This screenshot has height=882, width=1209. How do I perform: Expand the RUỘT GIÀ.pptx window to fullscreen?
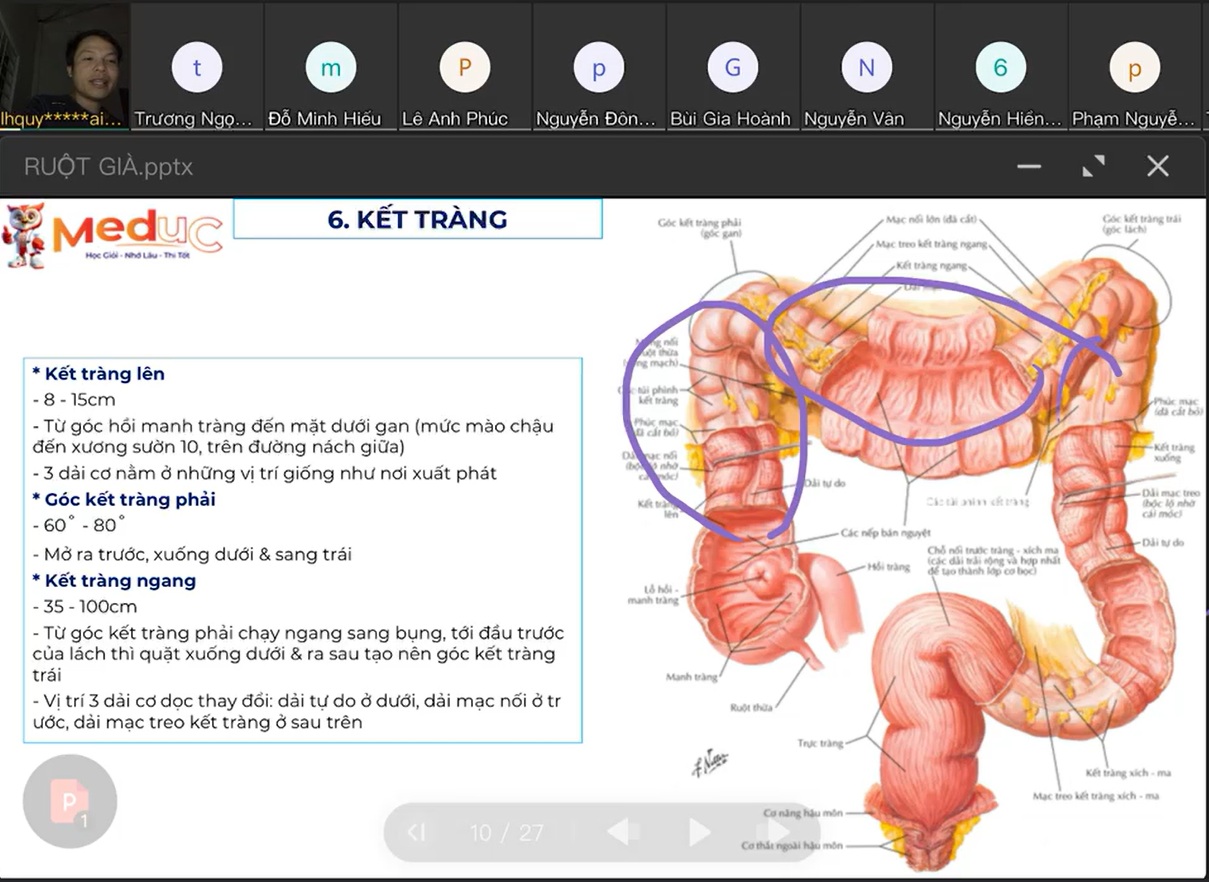(x=1094, y=166)
